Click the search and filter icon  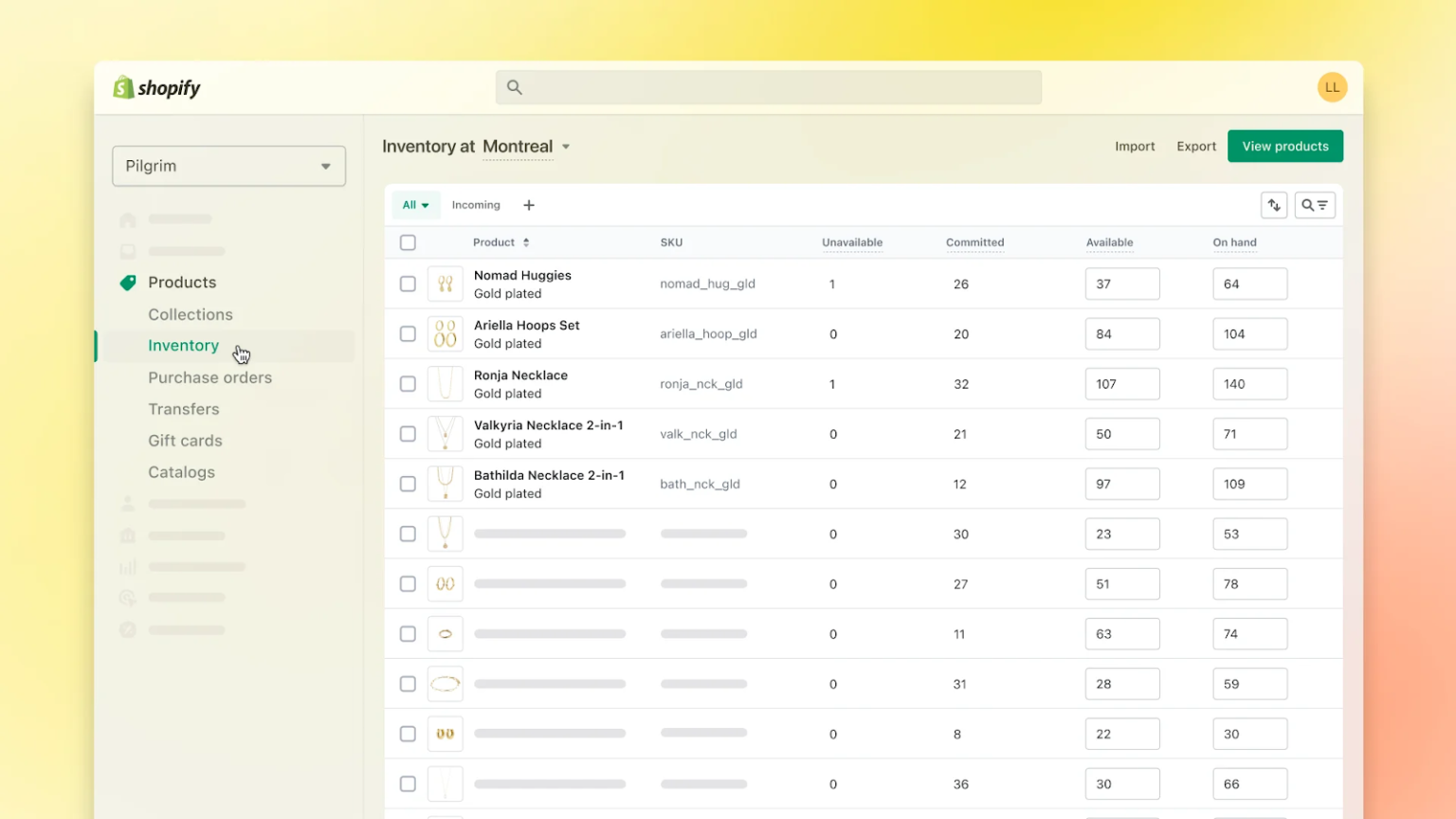pos(1315,205)
